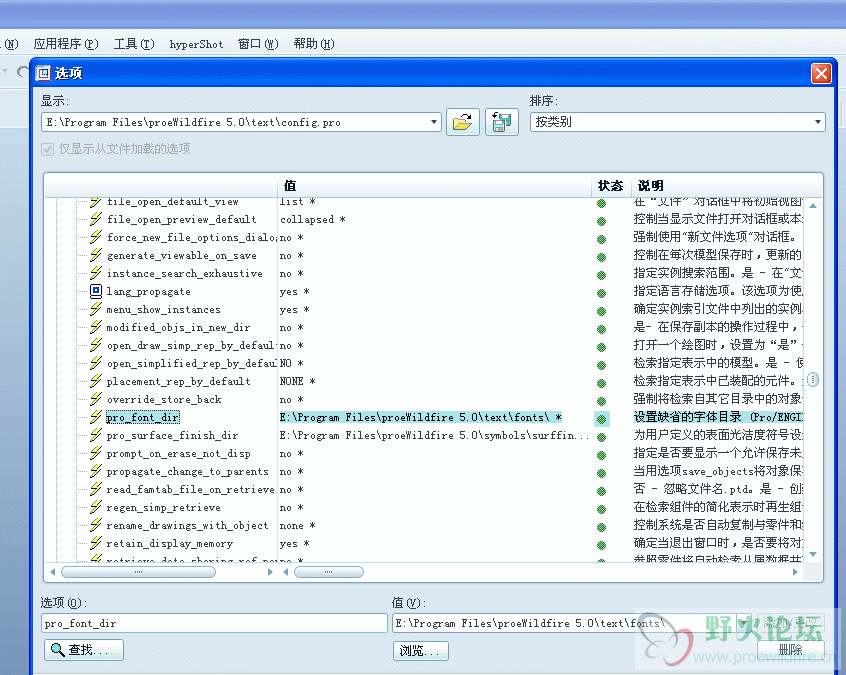
Task: Click the 删除 delete button
Action: coord(790,650)
